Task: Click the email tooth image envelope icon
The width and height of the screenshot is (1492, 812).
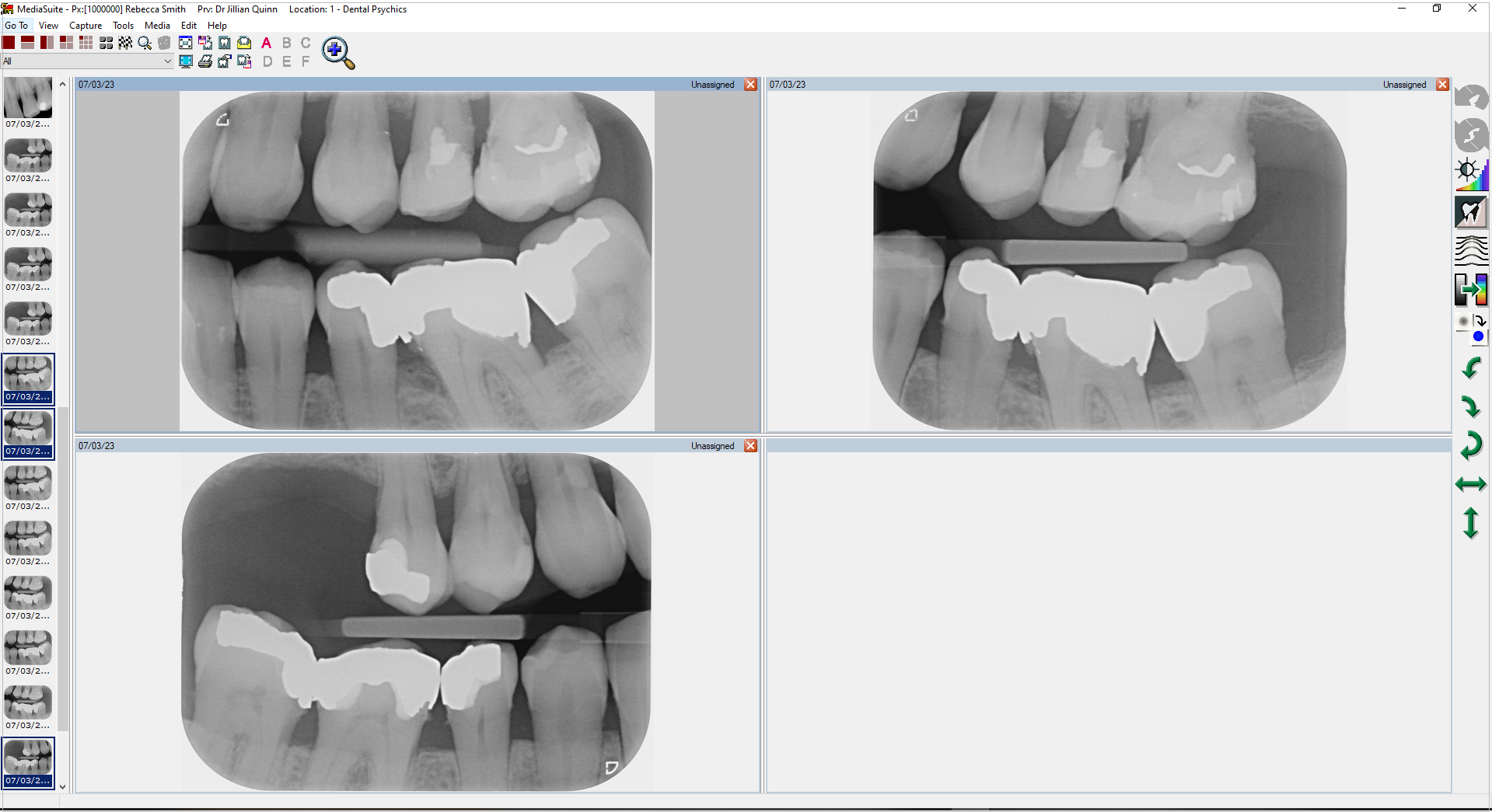Action: tap(244, 43)
